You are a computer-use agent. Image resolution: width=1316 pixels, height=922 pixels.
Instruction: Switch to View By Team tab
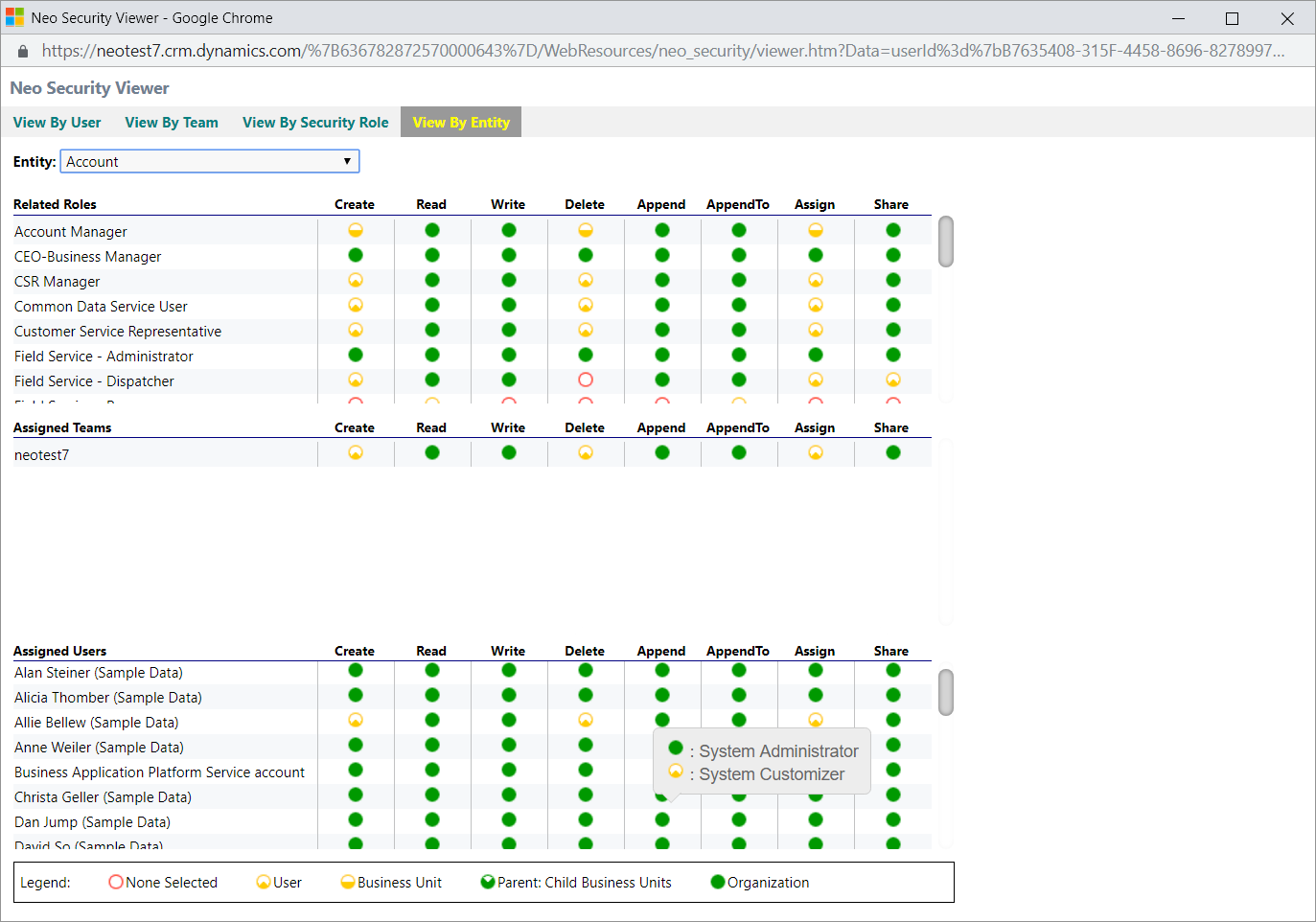pyautogui.click(x=172, y=123)
